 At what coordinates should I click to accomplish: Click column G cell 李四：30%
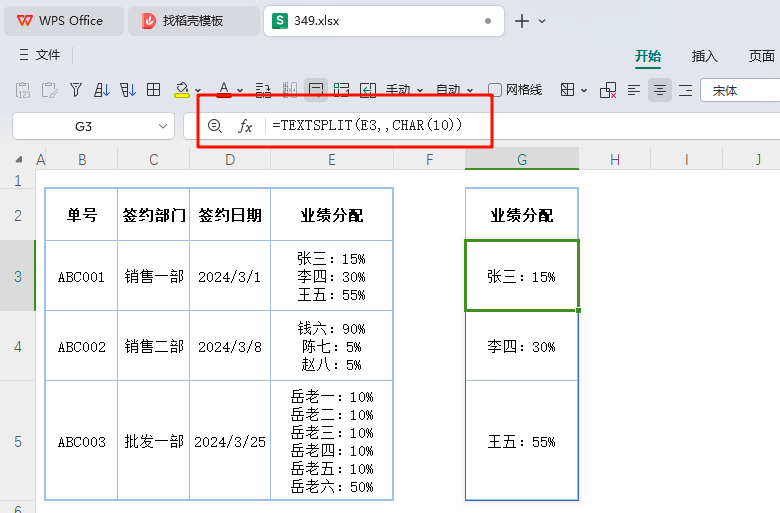tap(522, 346)
